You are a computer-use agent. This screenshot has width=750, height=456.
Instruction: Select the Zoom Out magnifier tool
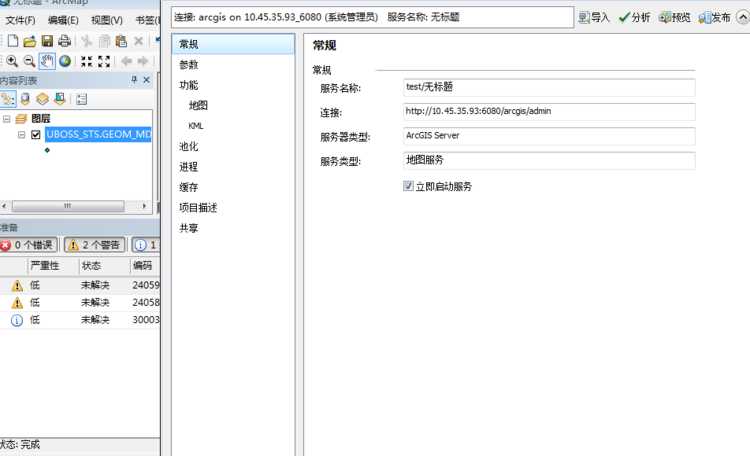coord(29,61)
